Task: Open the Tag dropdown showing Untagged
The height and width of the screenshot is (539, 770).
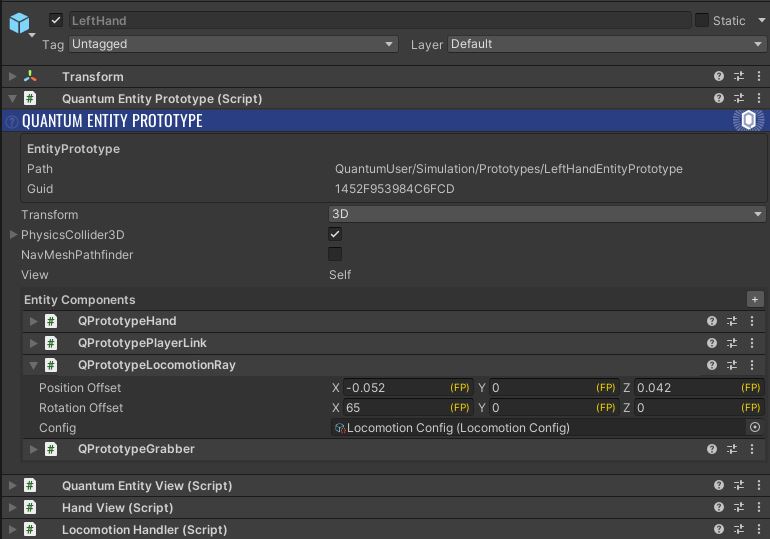Action: (233, 44)
